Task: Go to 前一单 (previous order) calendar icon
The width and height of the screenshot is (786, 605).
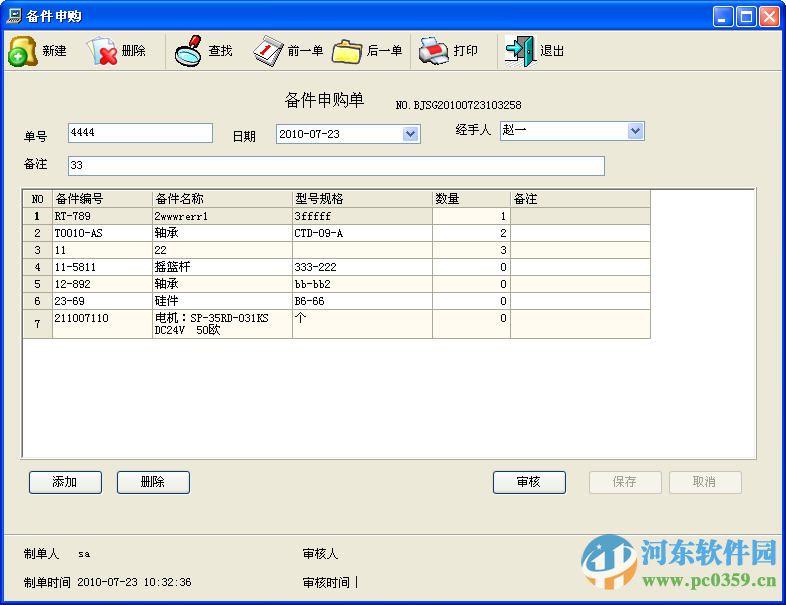Action: tap(268, 51)
